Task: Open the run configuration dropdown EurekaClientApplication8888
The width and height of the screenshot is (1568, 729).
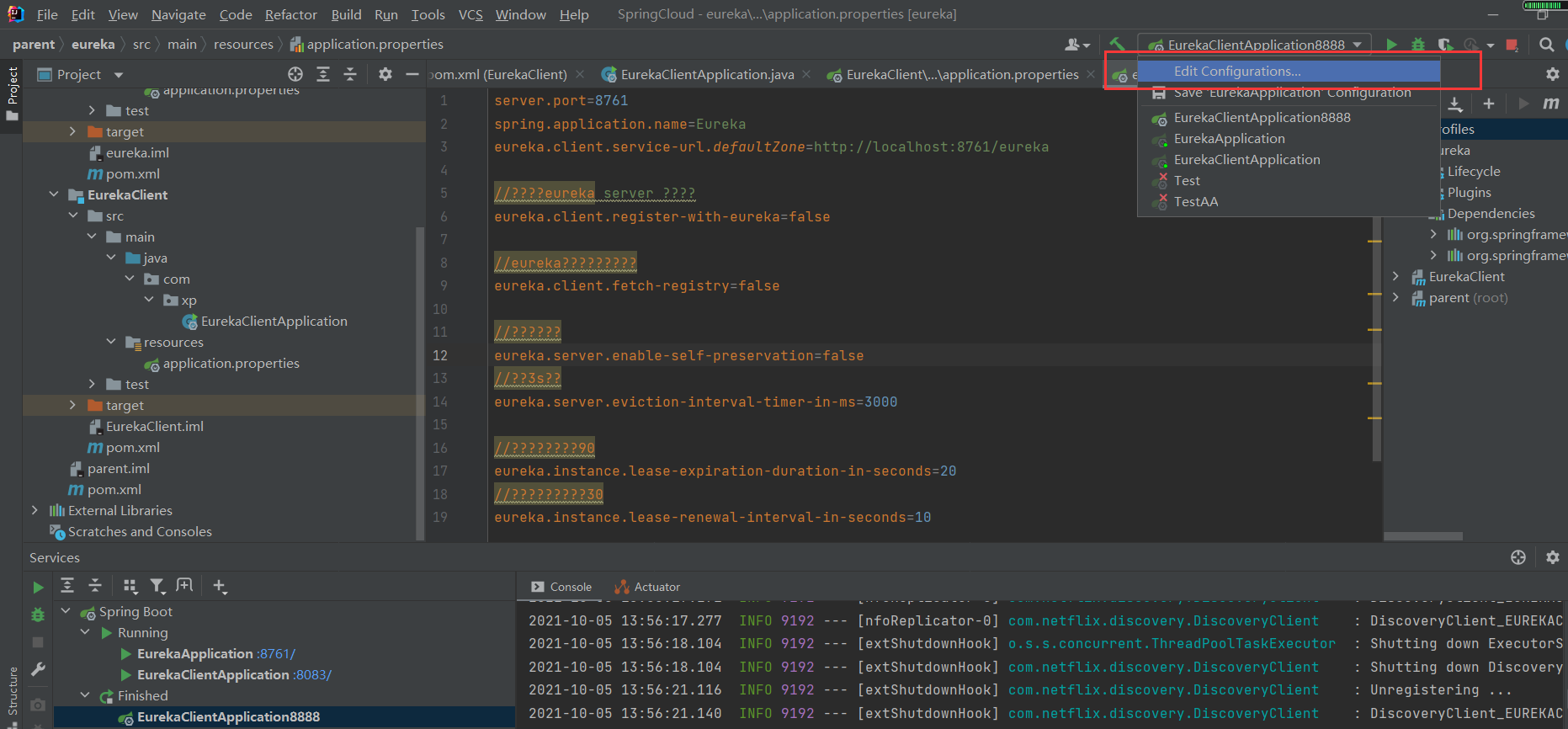Action: coord(1254,45)
